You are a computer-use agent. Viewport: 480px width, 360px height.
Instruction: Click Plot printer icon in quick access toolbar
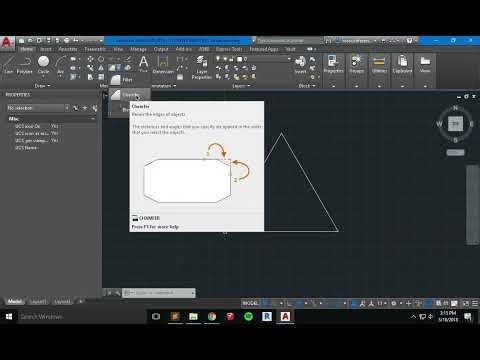[66, 41]
